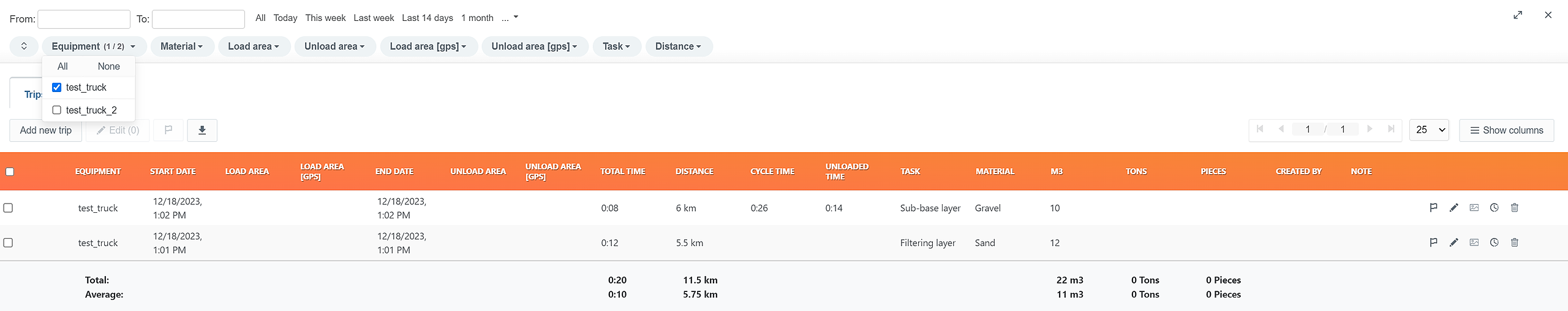Viewport: 1568px width, 311px height.
Task: Check the test_truck_2 equipment option
Action: click(x=57, y=110)
